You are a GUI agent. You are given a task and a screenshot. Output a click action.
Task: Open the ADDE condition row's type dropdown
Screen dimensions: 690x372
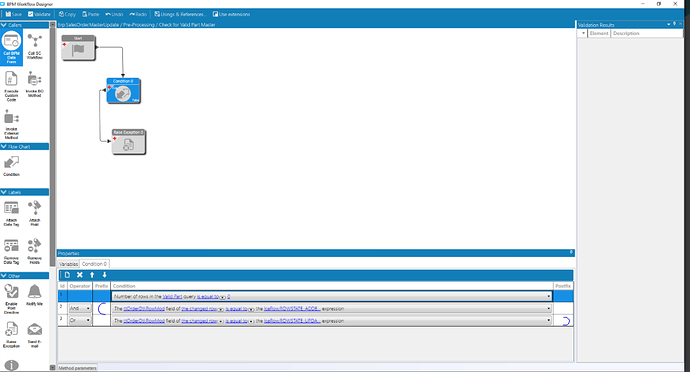[x=548, y=309]
